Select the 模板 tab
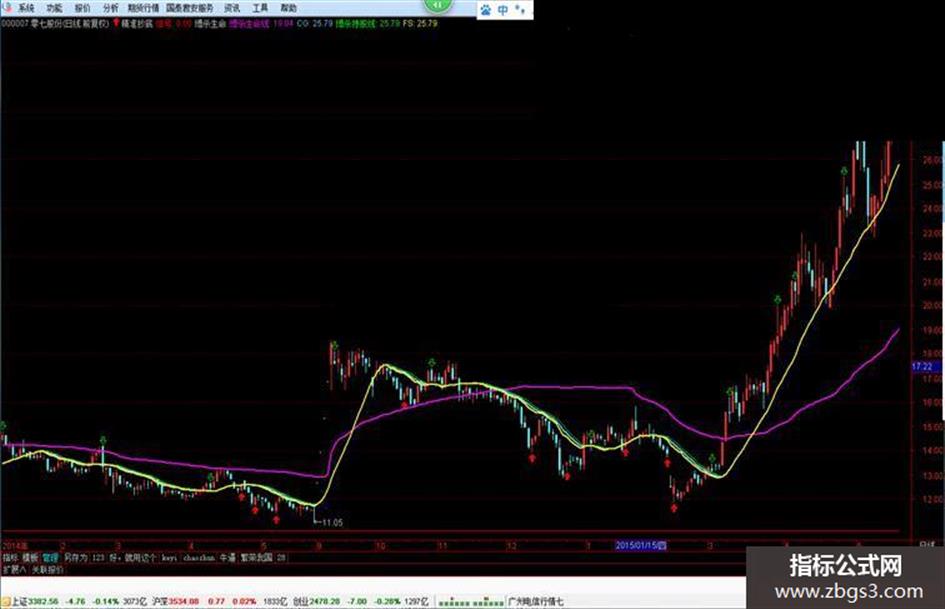This screenshot has height=609, width=945. [30, 558]
